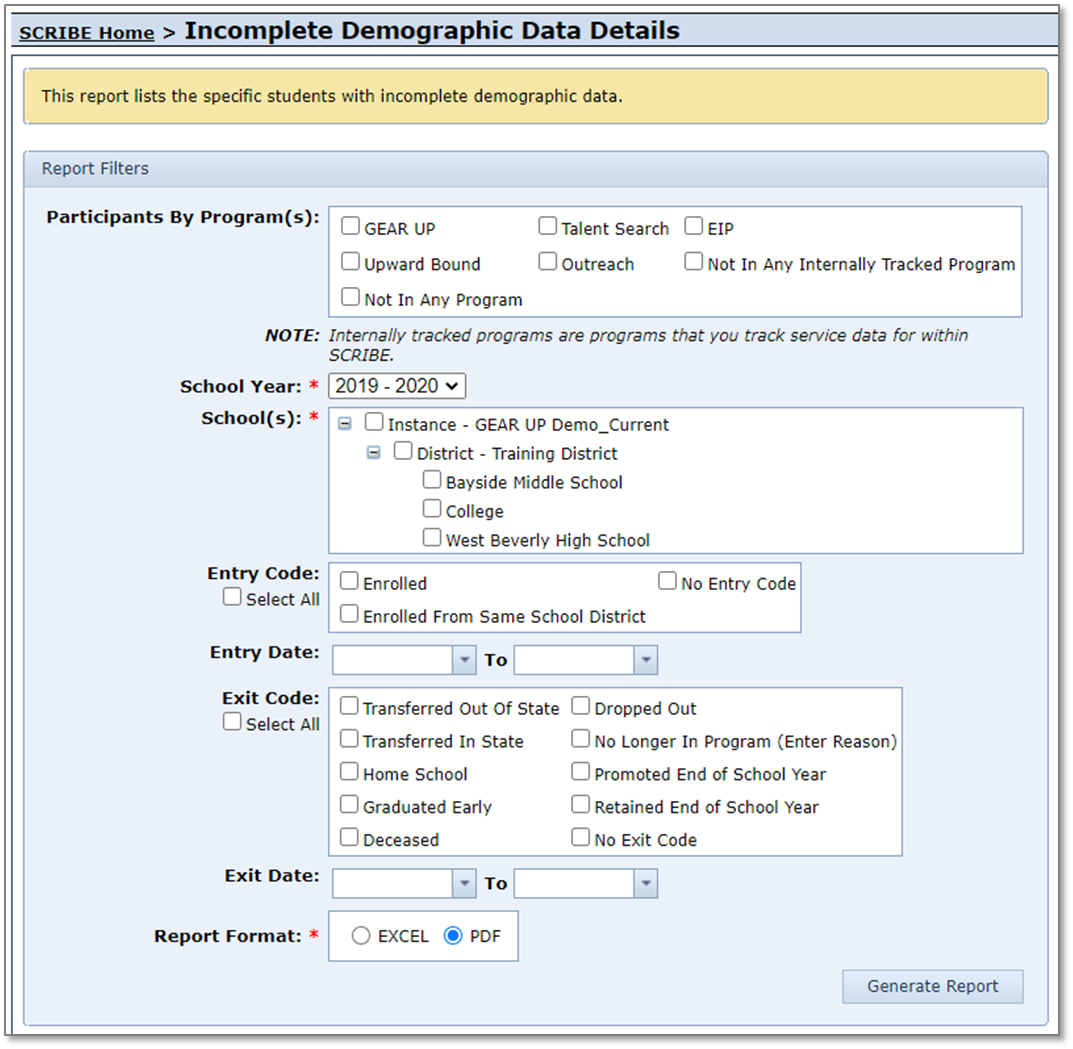Image resolution: width=1073 pixels, height=1049 pixels.
Task: Check No Longer In Program (Enter Reason)
Action: tap(580, 738)
